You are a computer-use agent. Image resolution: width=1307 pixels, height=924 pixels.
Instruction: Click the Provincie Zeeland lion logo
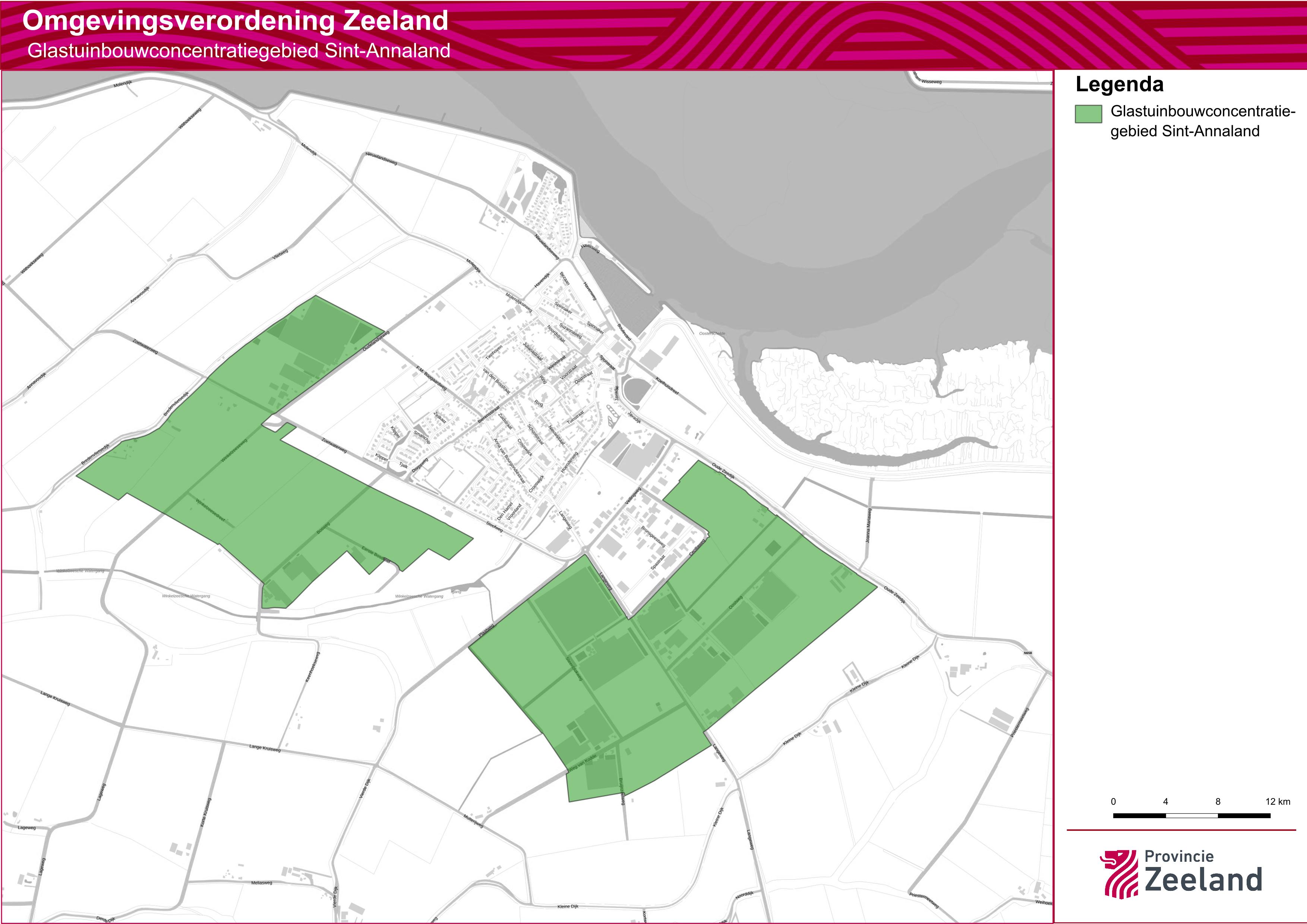click(x=1118, y=874)
